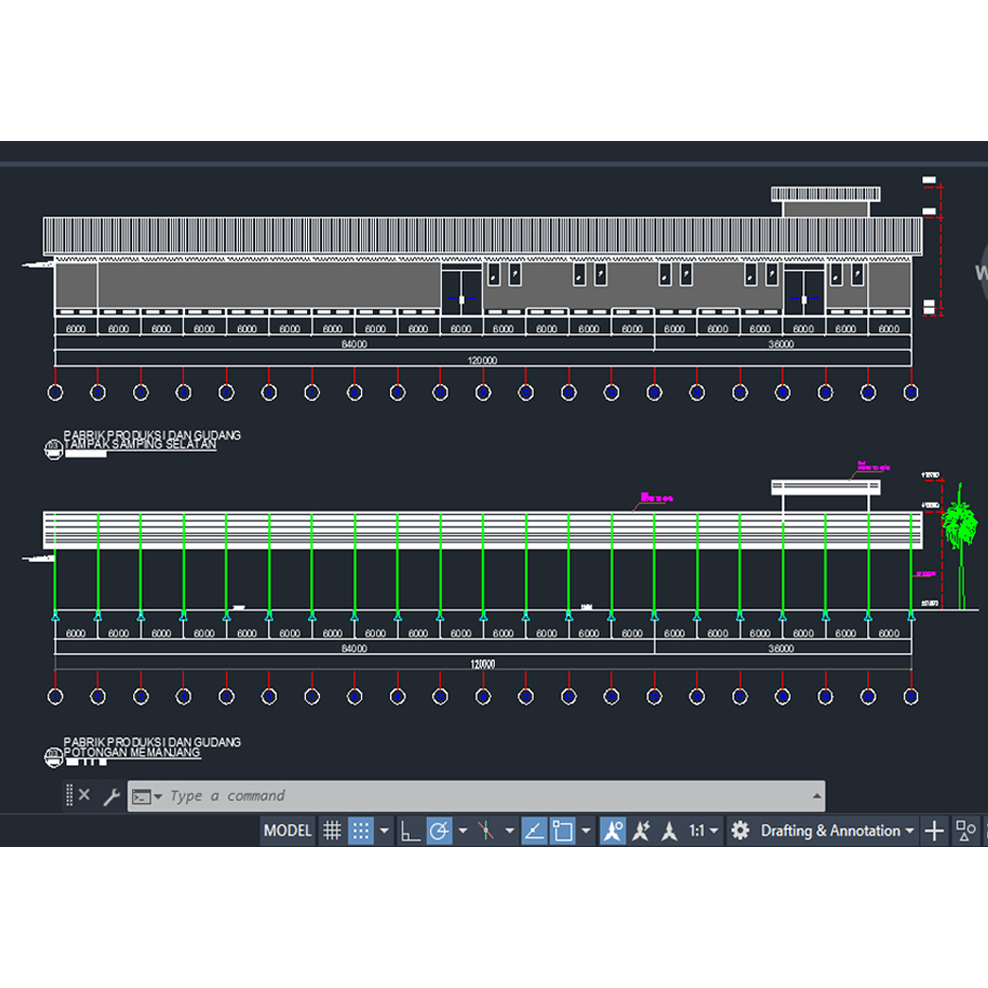Toggle isometric drafting icon
Viewport: 988px width, 988px height.
click(486, 830)
